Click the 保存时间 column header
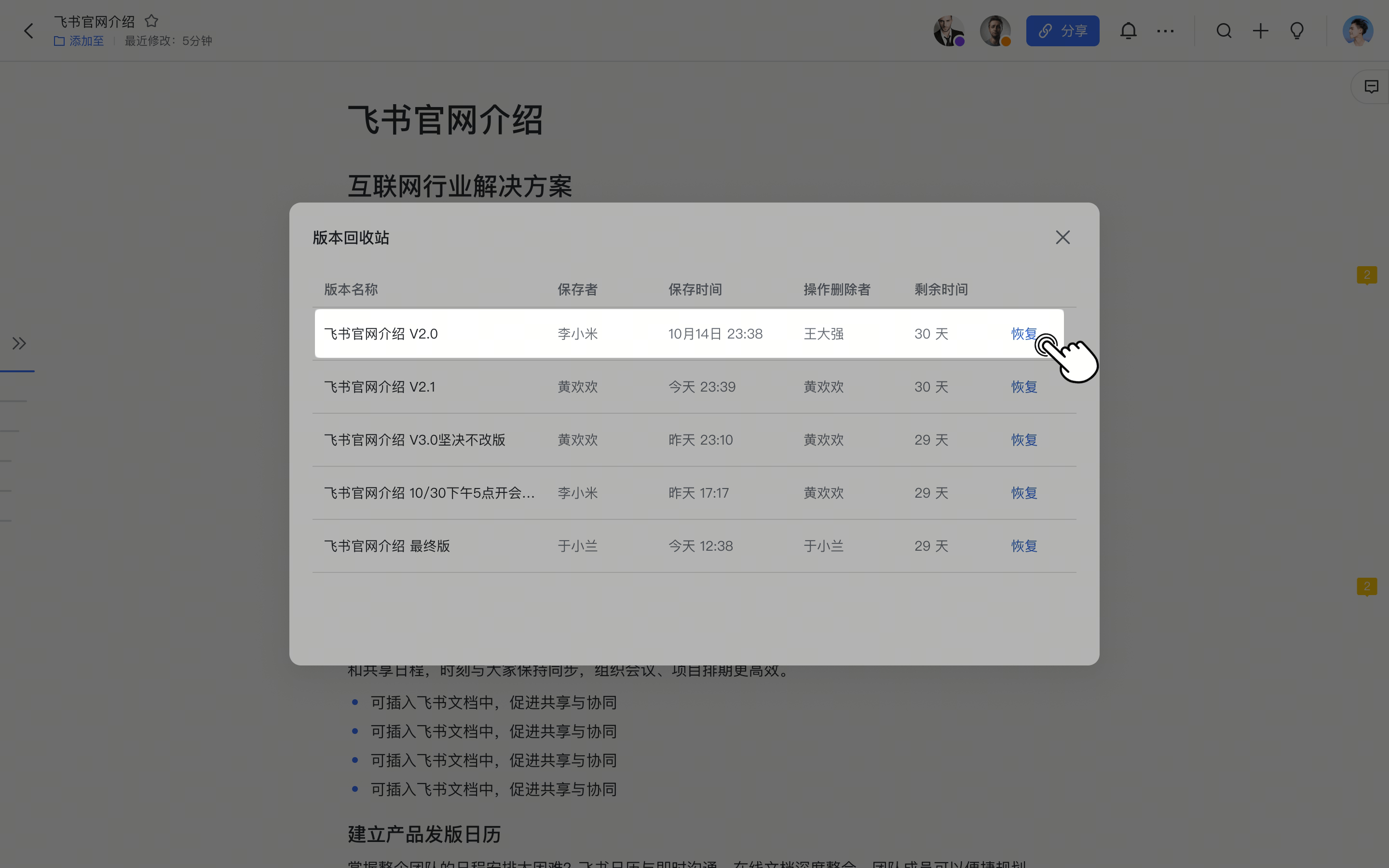The image size is (1389, 868). (x=695, y=289)
